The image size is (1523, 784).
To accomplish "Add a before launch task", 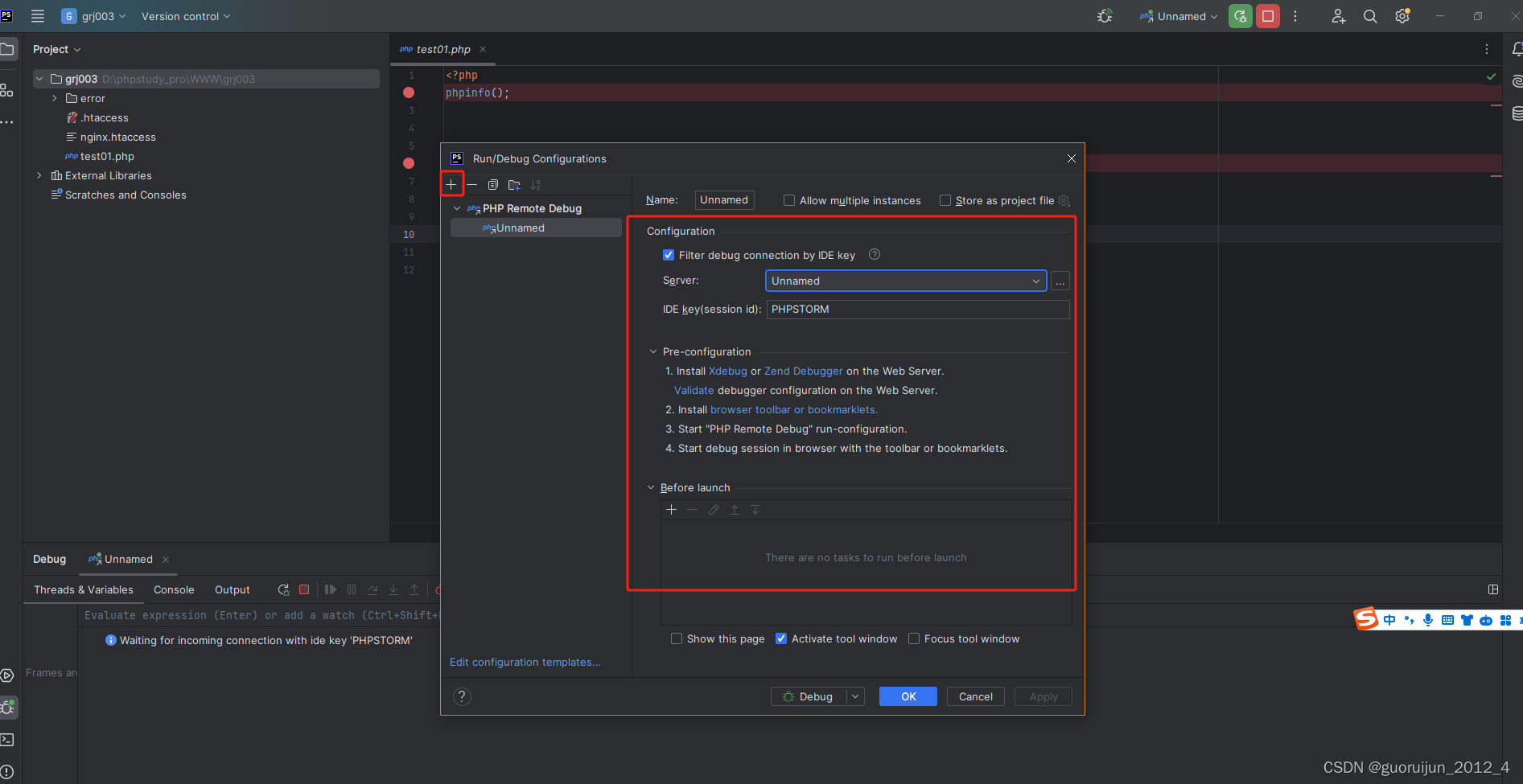I will click(672, 510).
